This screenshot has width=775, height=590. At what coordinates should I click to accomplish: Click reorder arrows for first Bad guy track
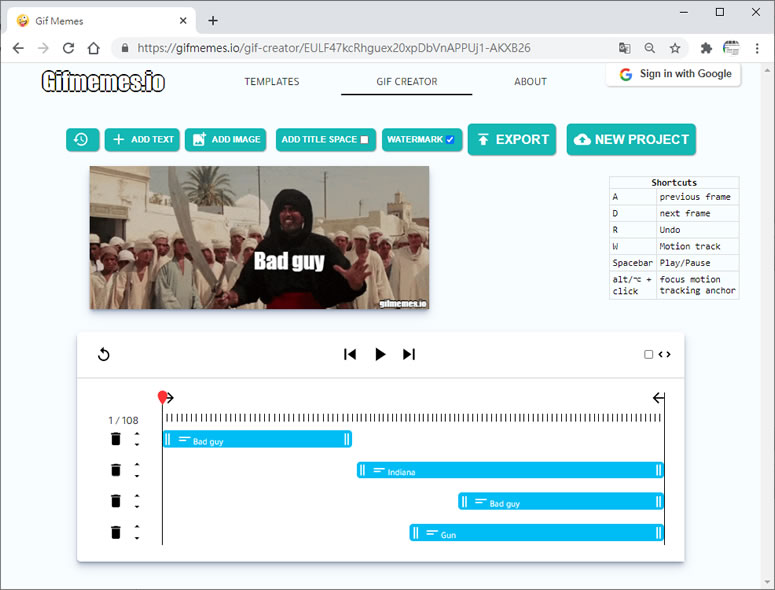(x=137, y=439)
